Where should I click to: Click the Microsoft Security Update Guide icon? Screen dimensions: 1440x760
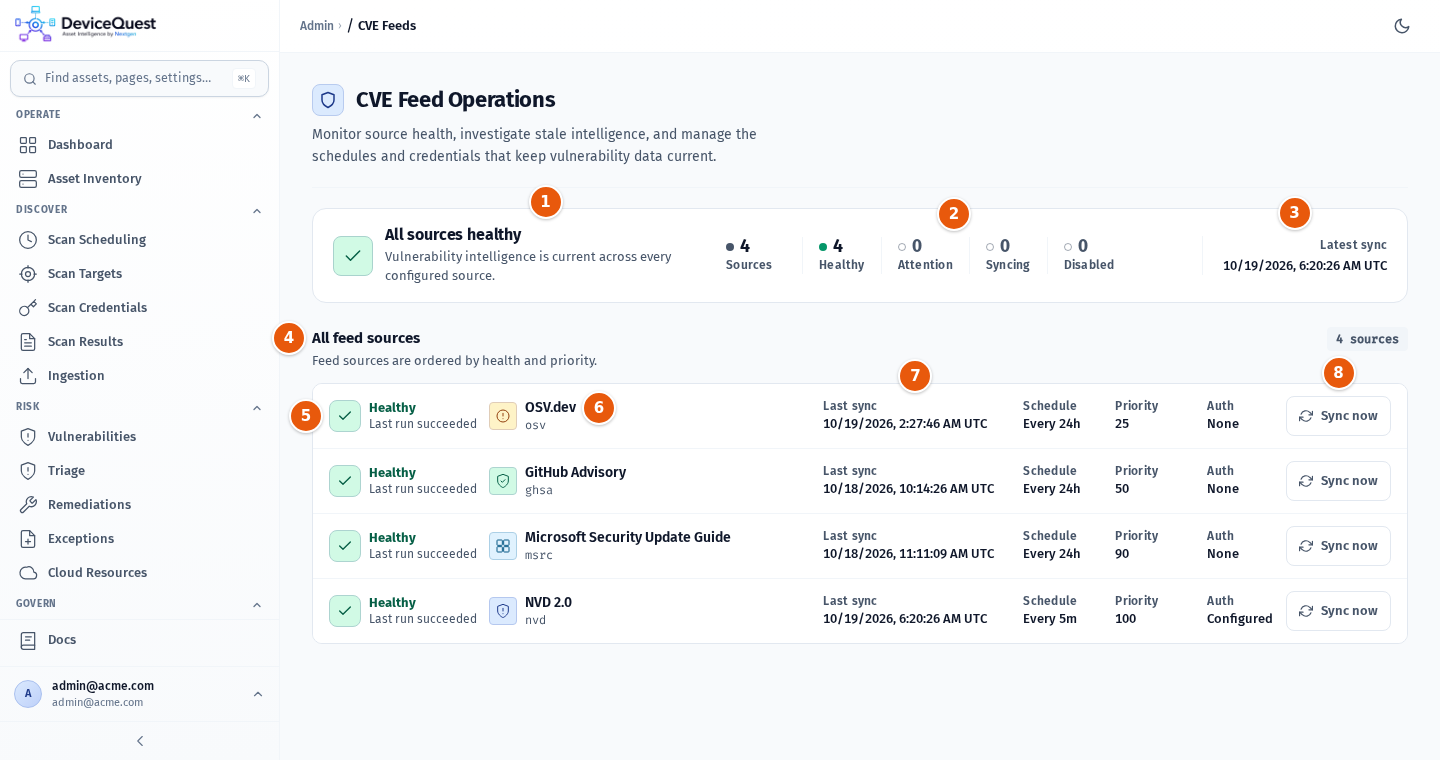[503, 546]
